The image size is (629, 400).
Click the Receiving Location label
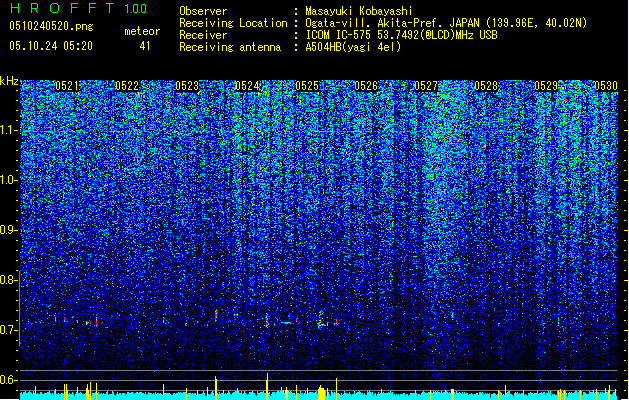233,23
